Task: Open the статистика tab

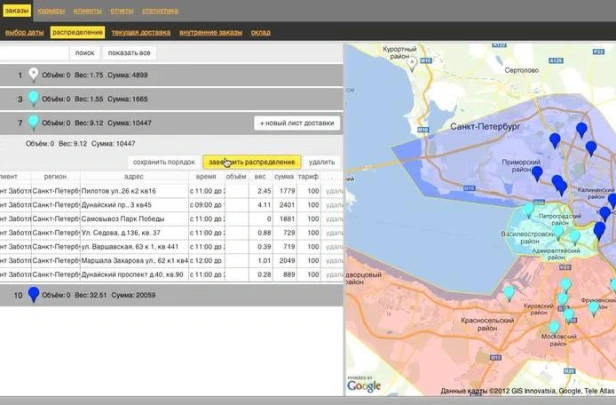Action: pyautogui.click(x=160, y=10)
